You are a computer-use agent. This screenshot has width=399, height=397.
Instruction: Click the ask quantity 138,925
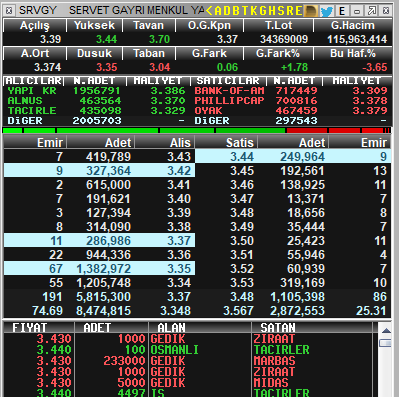[302, 185]
